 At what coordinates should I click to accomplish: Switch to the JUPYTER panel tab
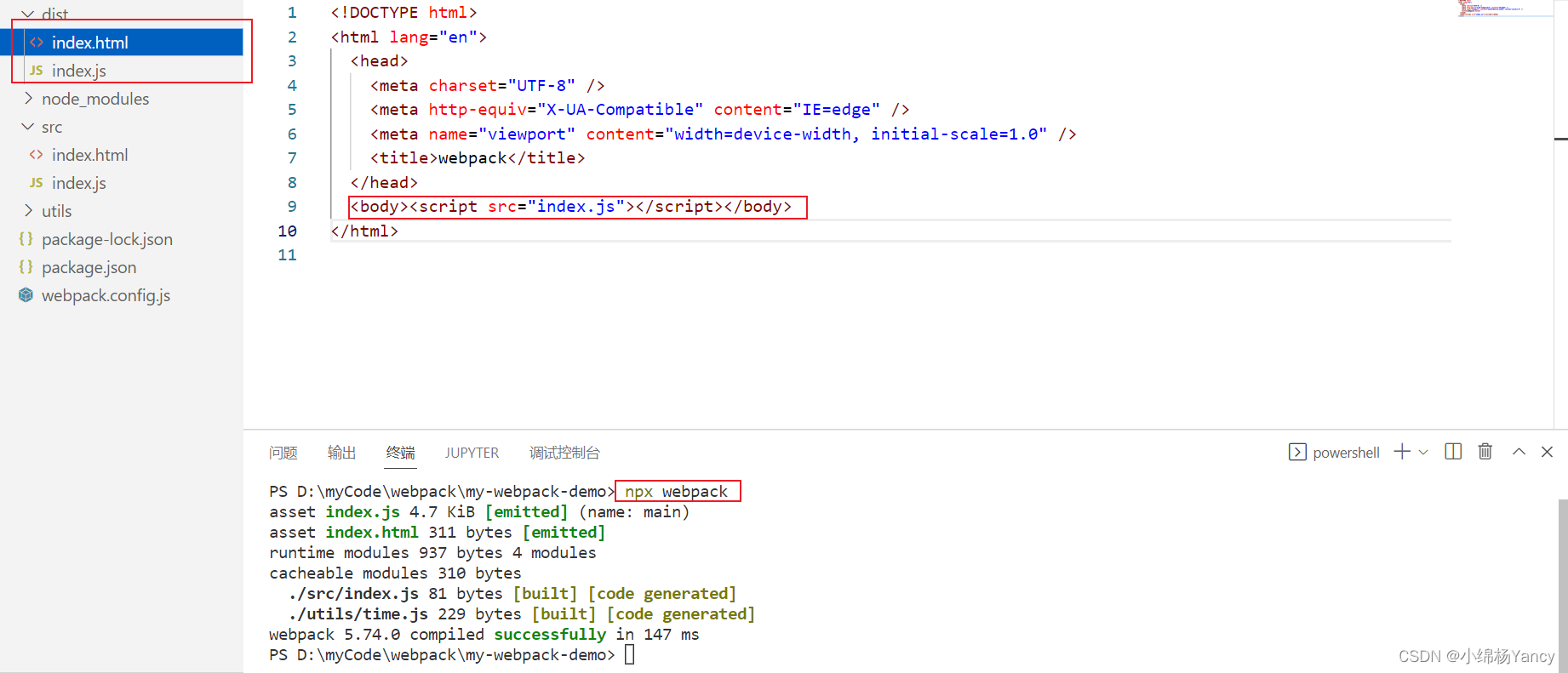[x=472, y=453]
